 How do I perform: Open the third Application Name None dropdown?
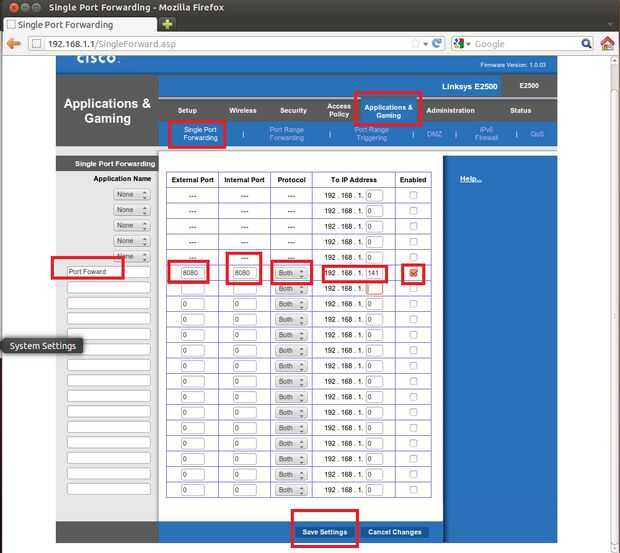[x=132, y=225]
